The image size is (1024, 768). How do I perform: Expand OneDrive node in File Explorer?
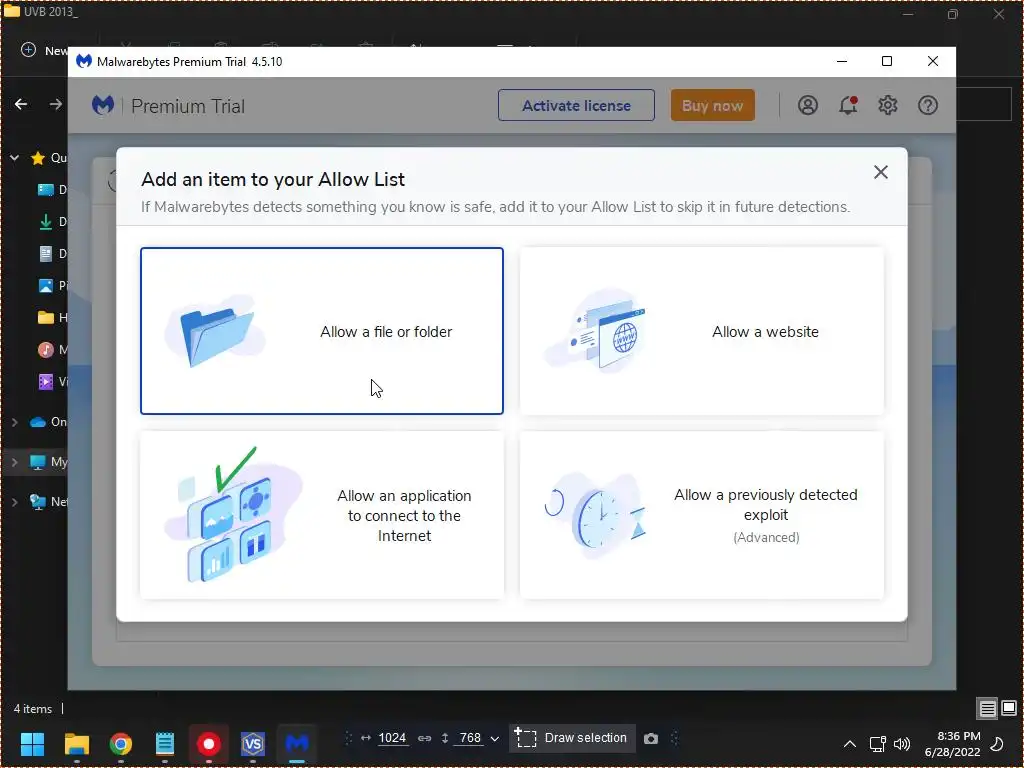pyautogui.click(x=14, y=422)
